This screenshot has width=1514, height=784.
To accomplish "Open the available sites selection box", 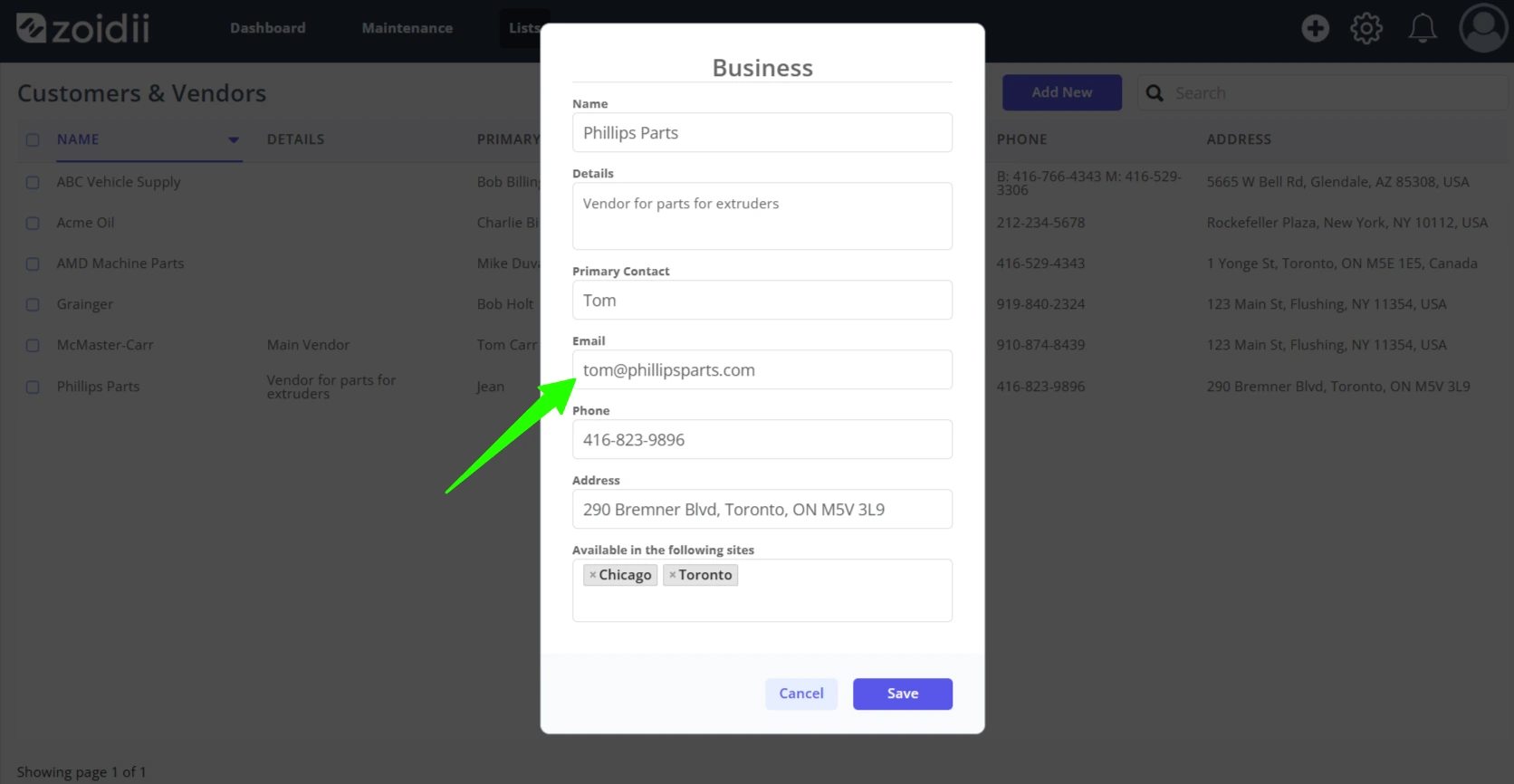I will (x=762, y=590).
